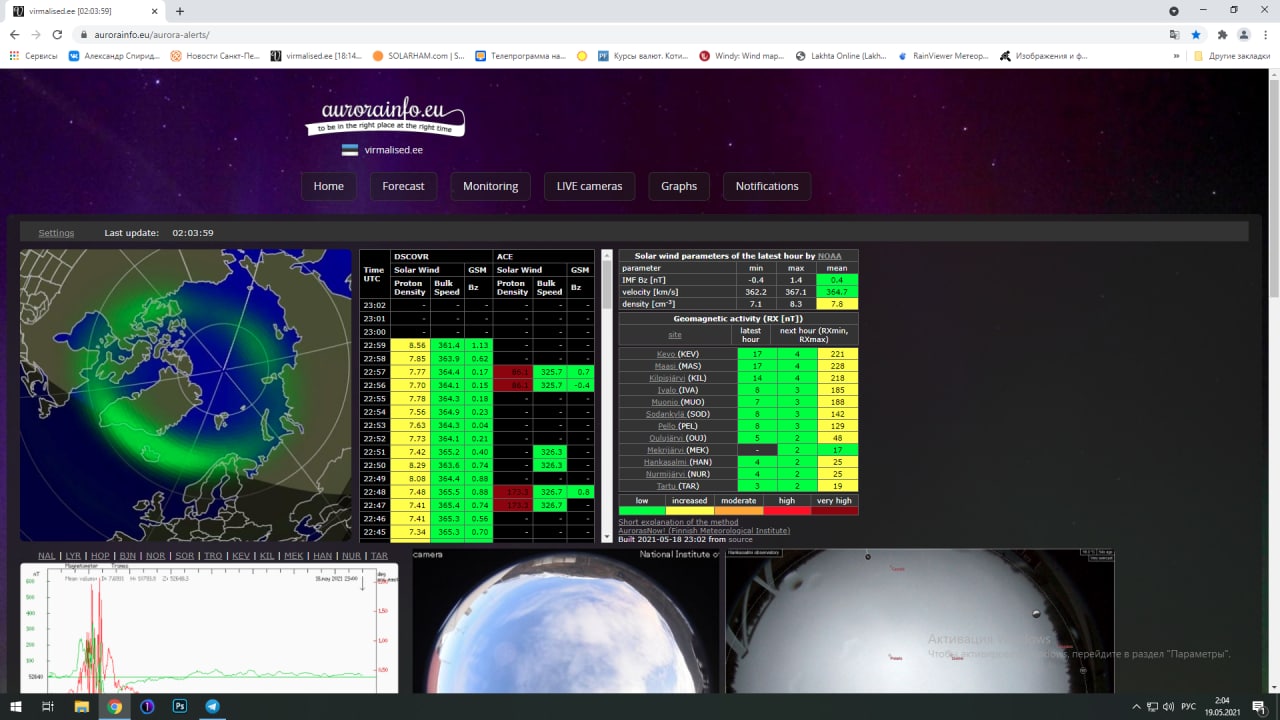Screen dimensions: 1280x720
Task: Open the virmalised.ee Estonian flag link
Action: (x=382, y=150)
